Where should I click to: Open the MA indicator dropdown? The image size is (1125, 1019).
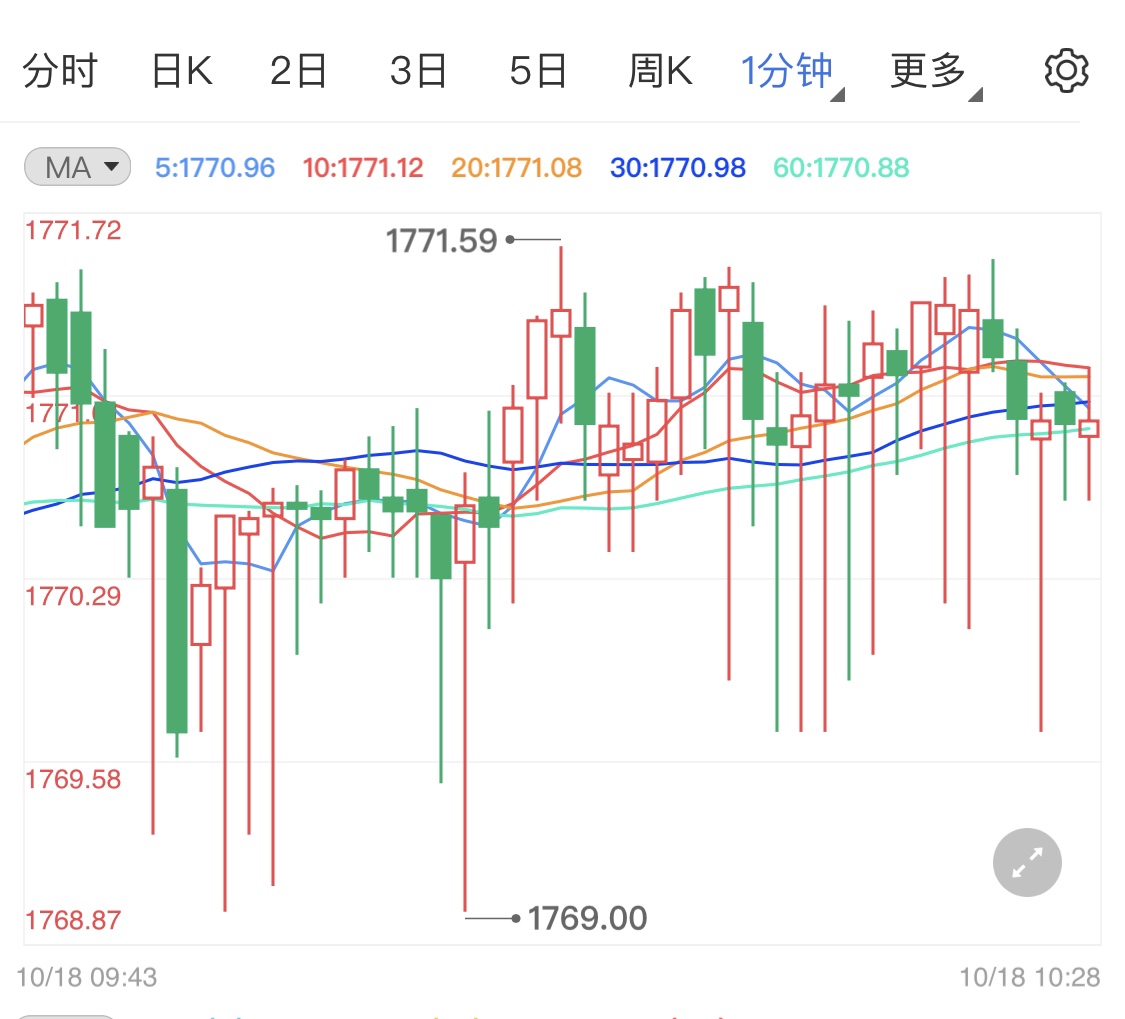77,167
